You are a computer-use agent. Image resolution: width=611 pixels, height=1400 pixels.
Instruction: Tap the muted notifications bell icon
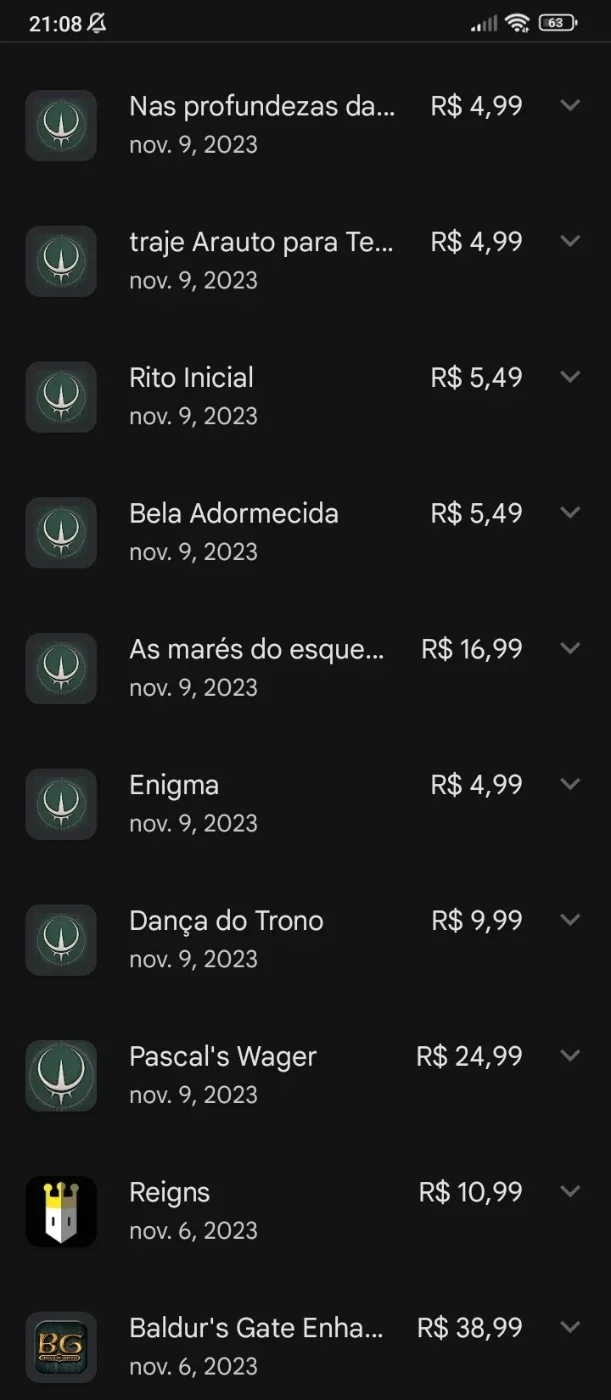pyautogui.click(x=97, y=23)
